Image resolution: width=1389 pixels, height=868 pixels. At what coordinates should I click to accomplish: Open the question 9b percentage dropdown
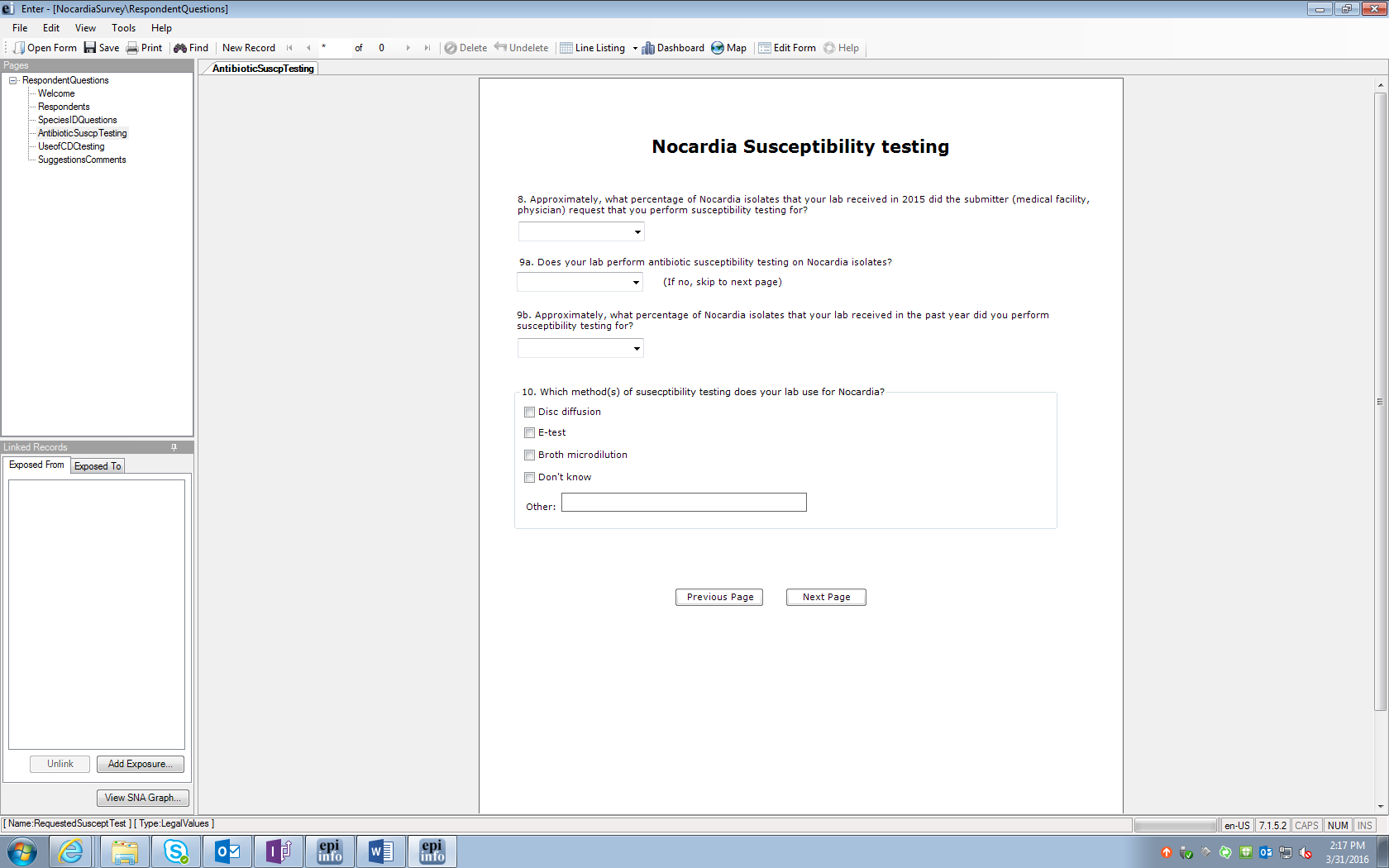(580, 348)
